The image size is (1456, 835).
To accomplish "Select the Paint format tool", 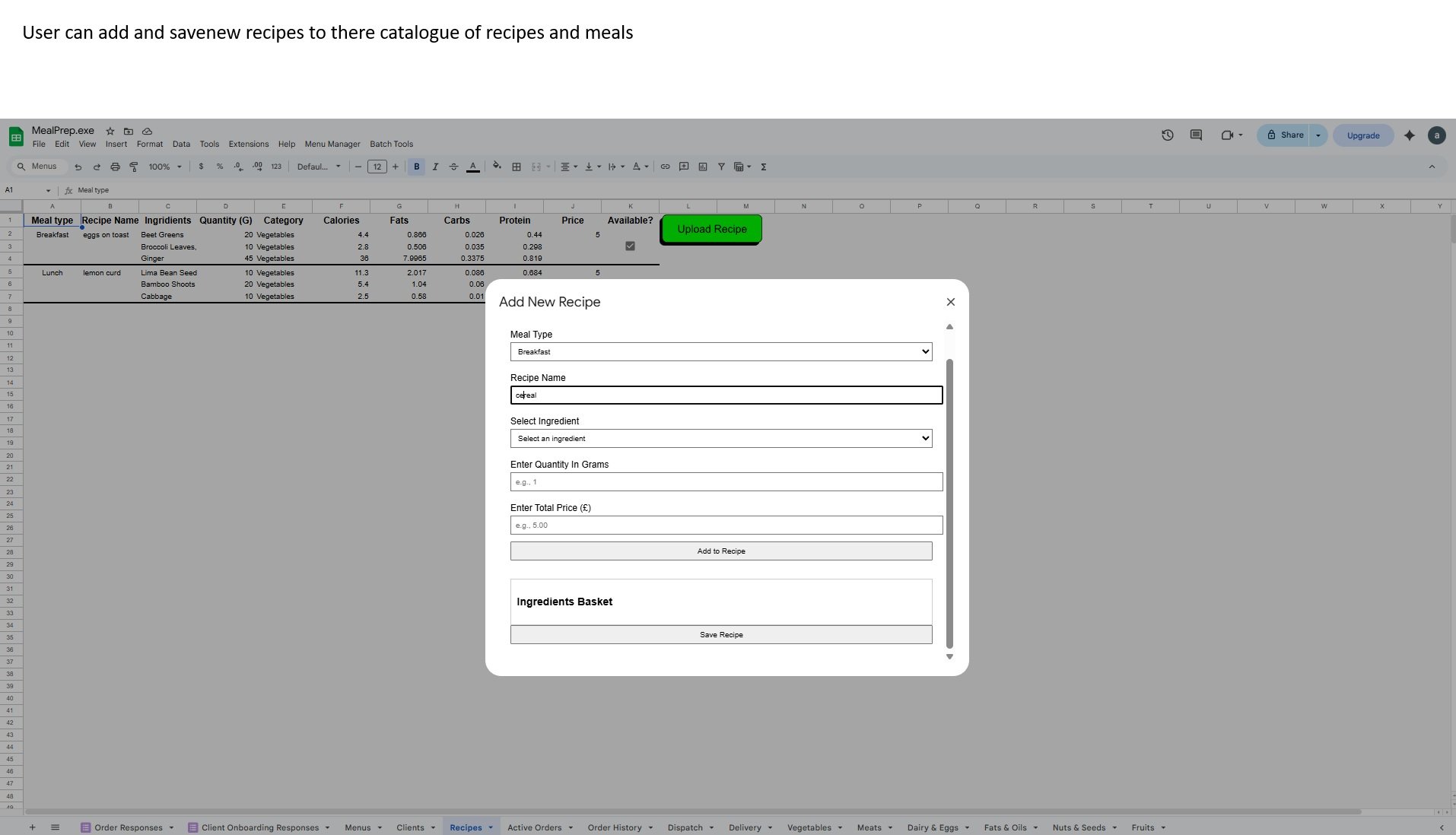I will click(134, 167).
